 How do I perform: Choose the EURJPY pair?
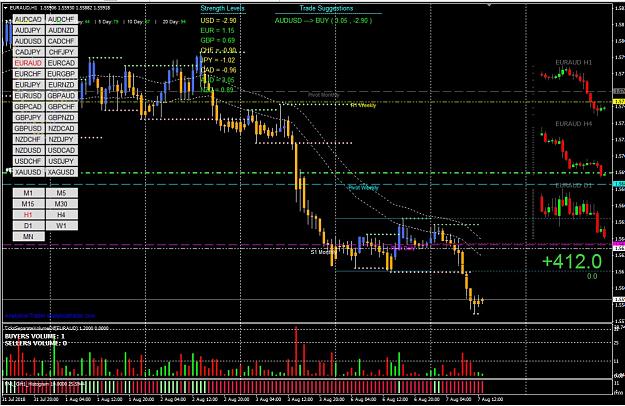pos(28,85)
